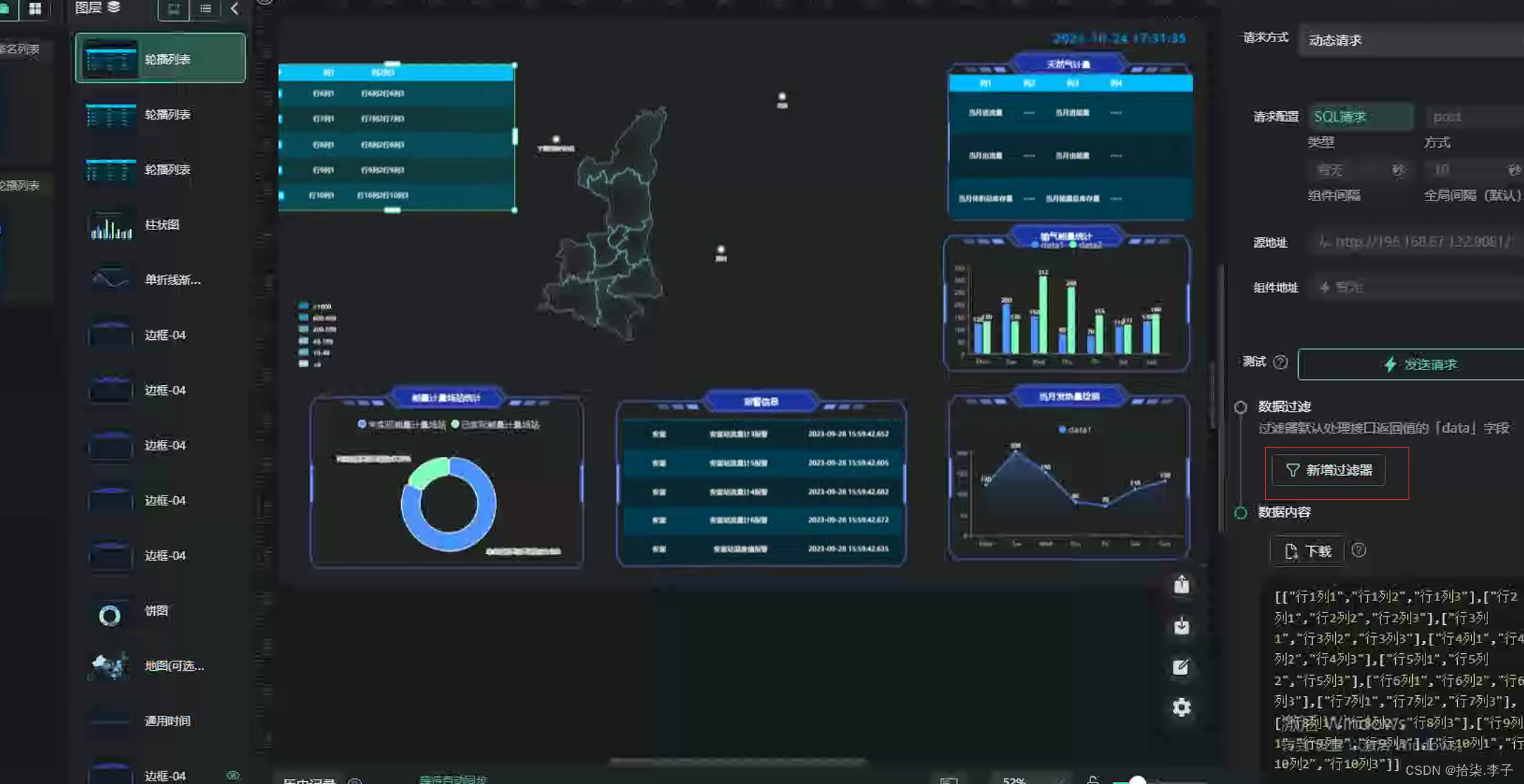Click the 下载 button

click(1307, 551)
